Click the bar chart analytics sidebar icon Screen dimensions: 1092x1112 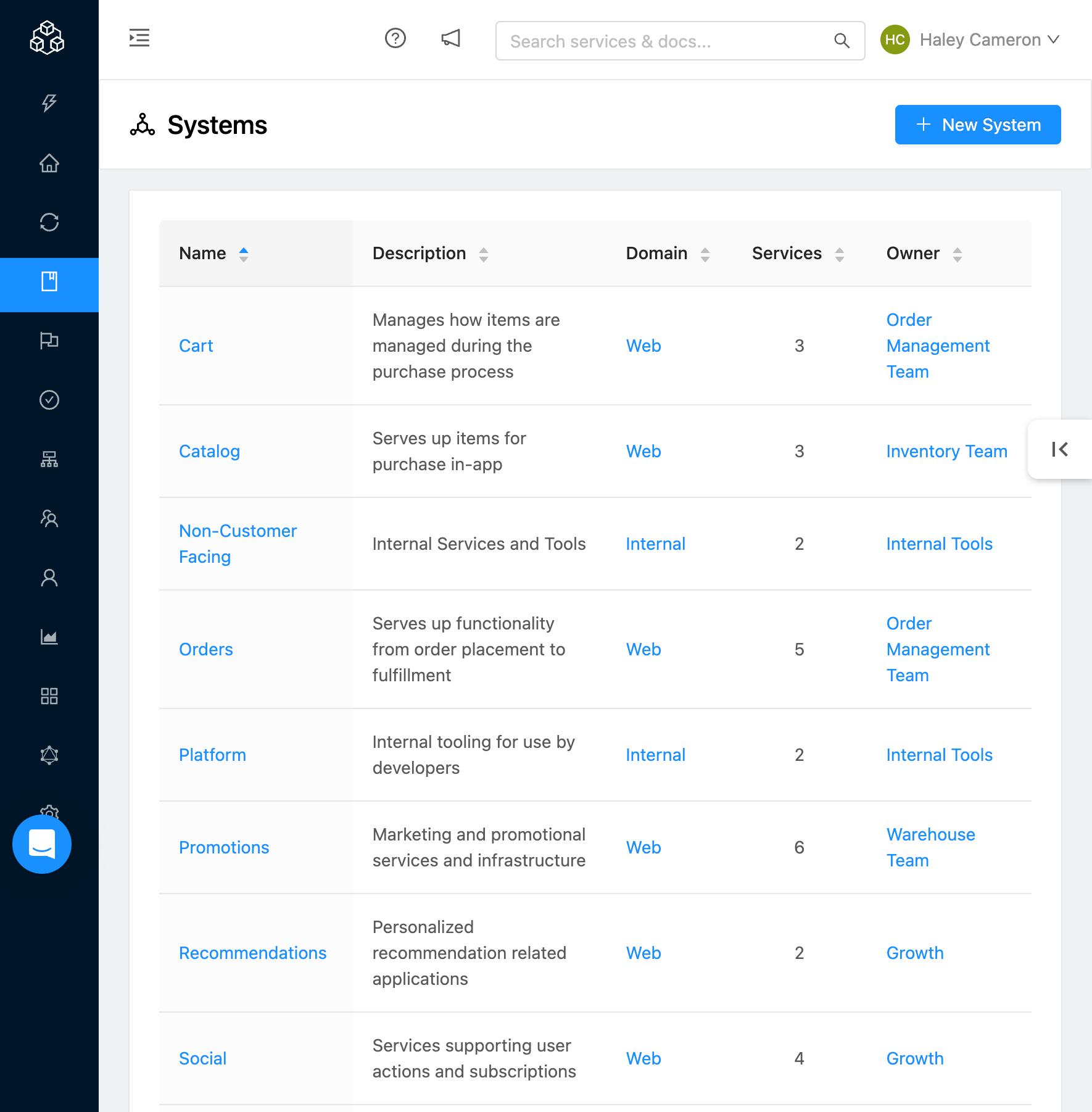pos(49,637)
